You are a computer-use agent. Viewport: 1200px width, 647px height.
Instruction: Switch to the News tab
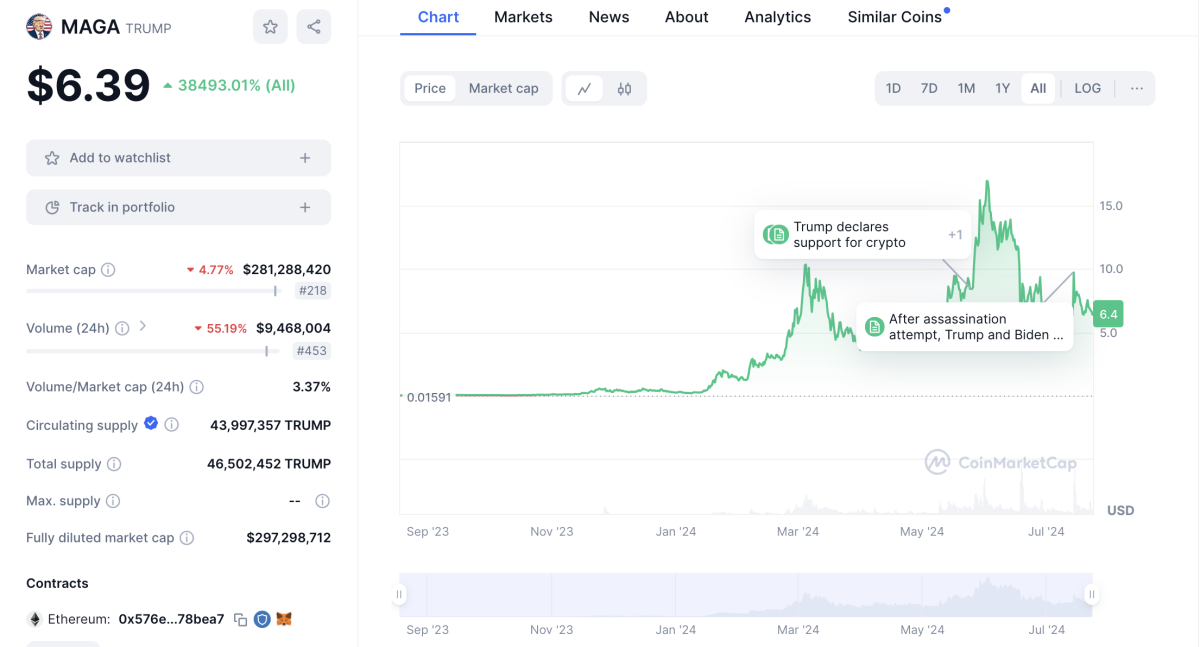click(609, 17)
